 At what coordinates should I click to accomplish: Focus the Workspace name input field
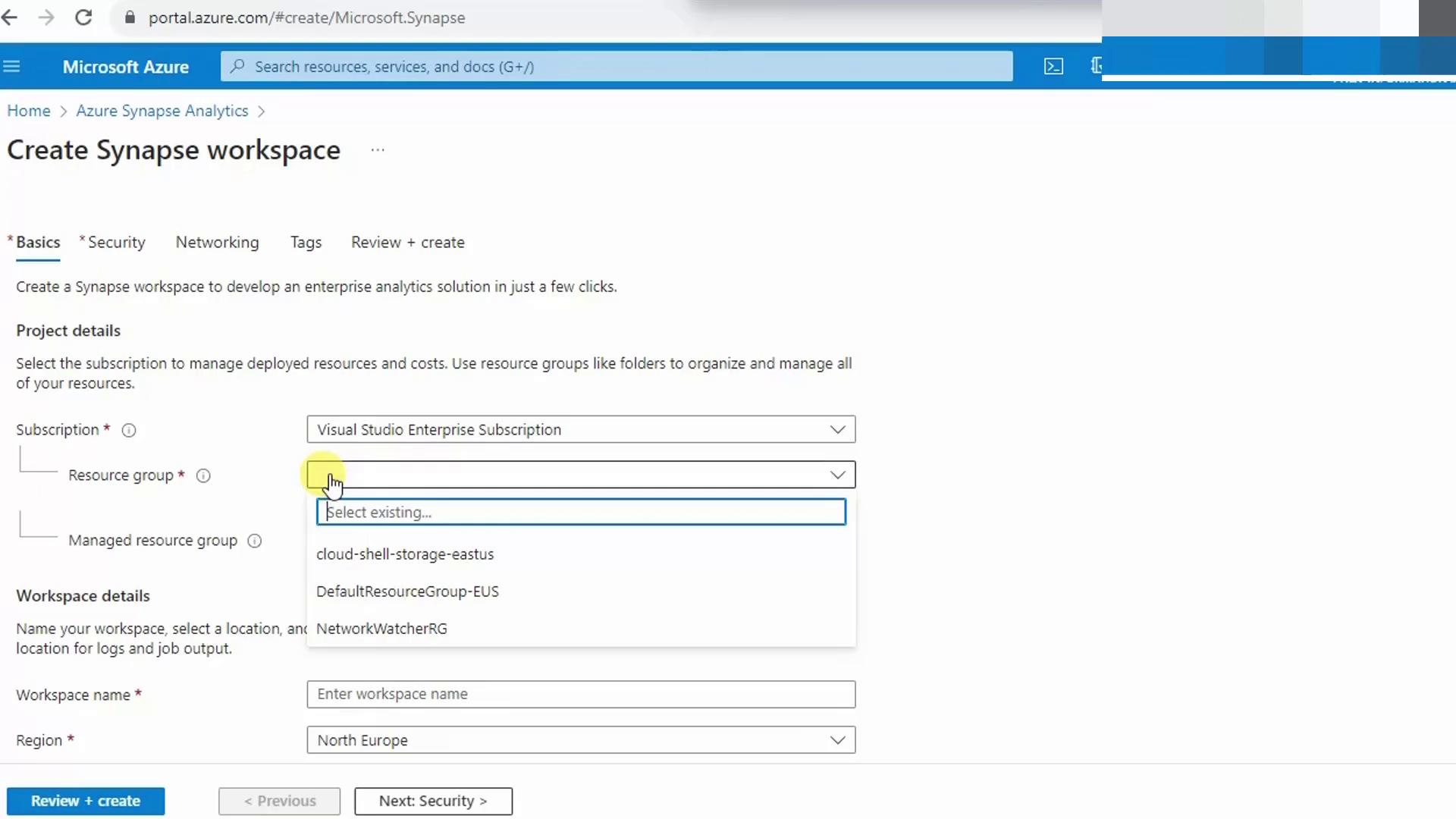click(x=581, y=694)
